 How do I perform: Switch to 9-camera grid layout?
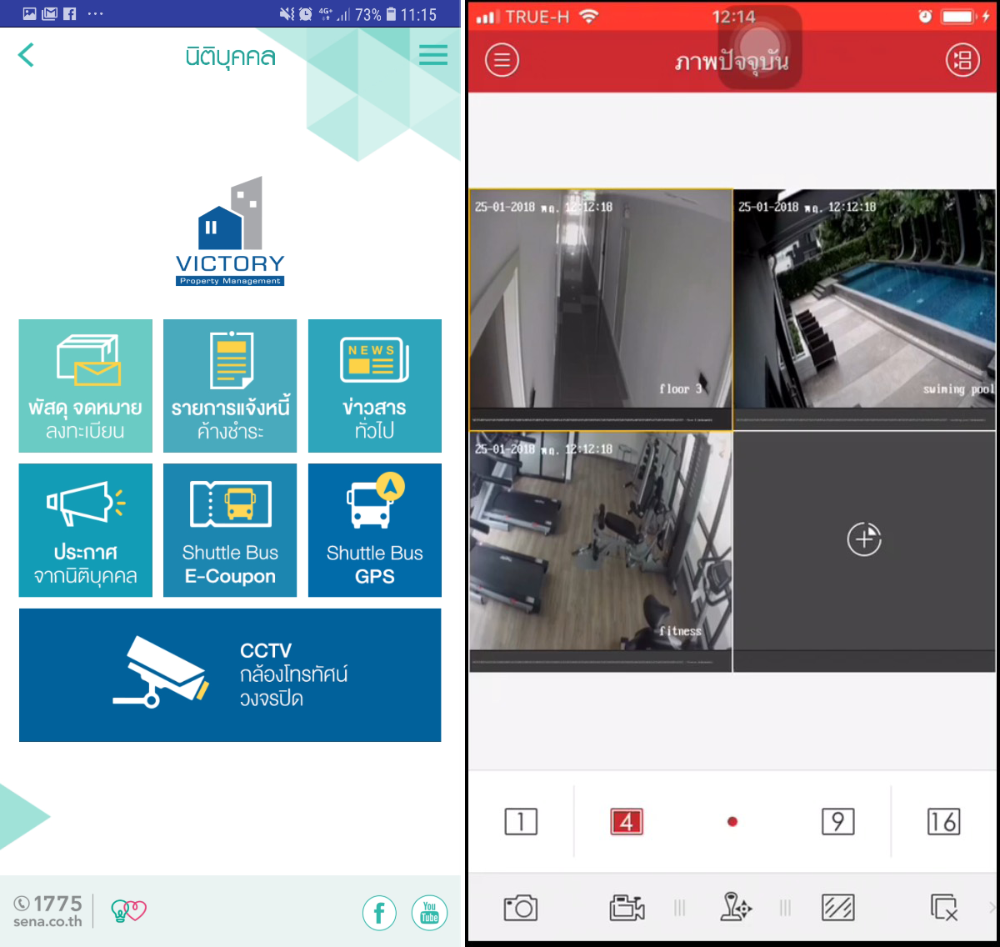(837, 822)
